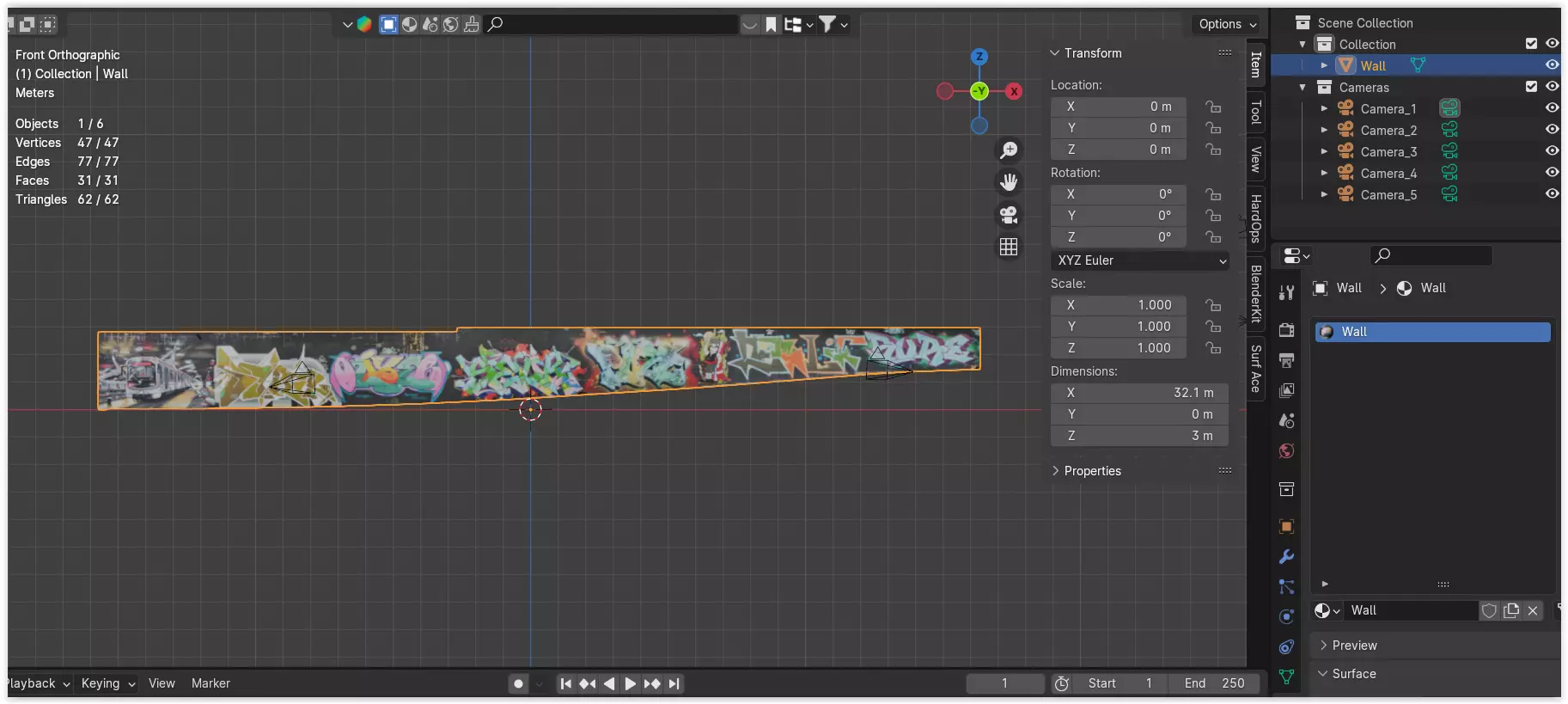The image size is (1568, 704).
Task: Collapse the Surface panel
Action: 1324,674
